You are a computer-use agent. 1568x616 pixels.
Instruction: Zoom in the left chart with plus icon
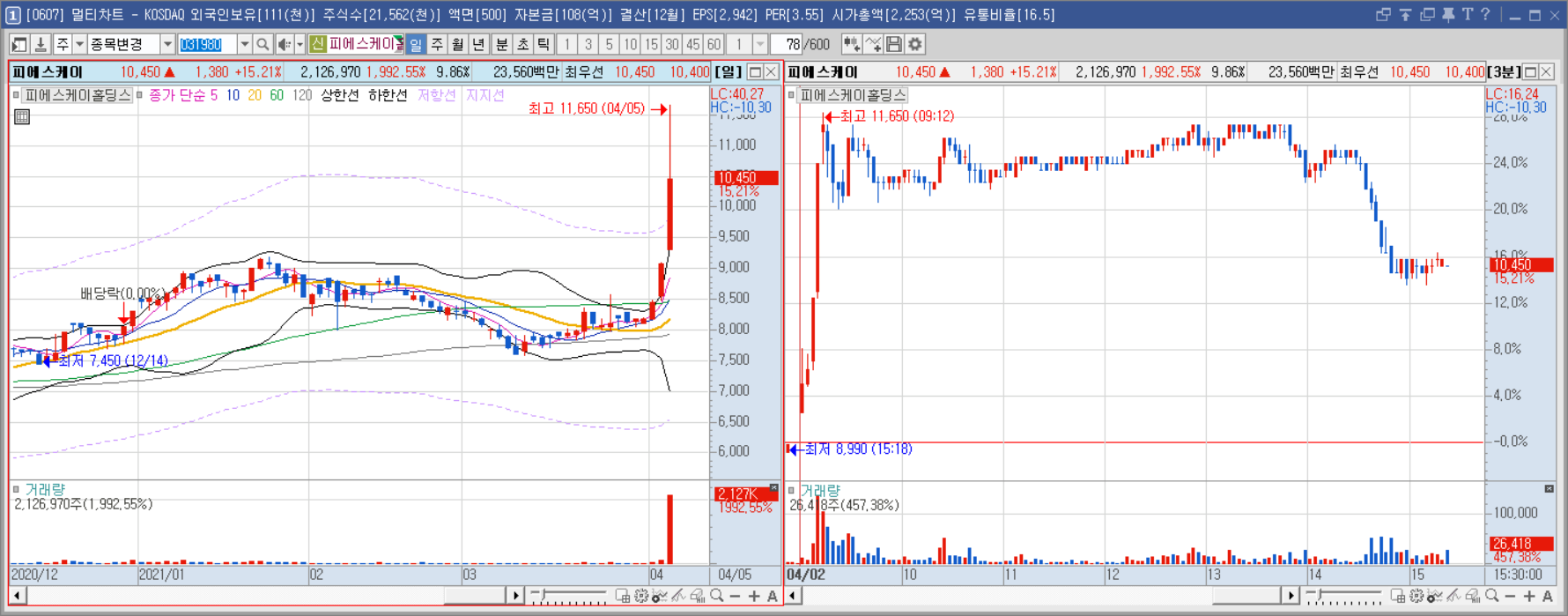coord(754,597)
